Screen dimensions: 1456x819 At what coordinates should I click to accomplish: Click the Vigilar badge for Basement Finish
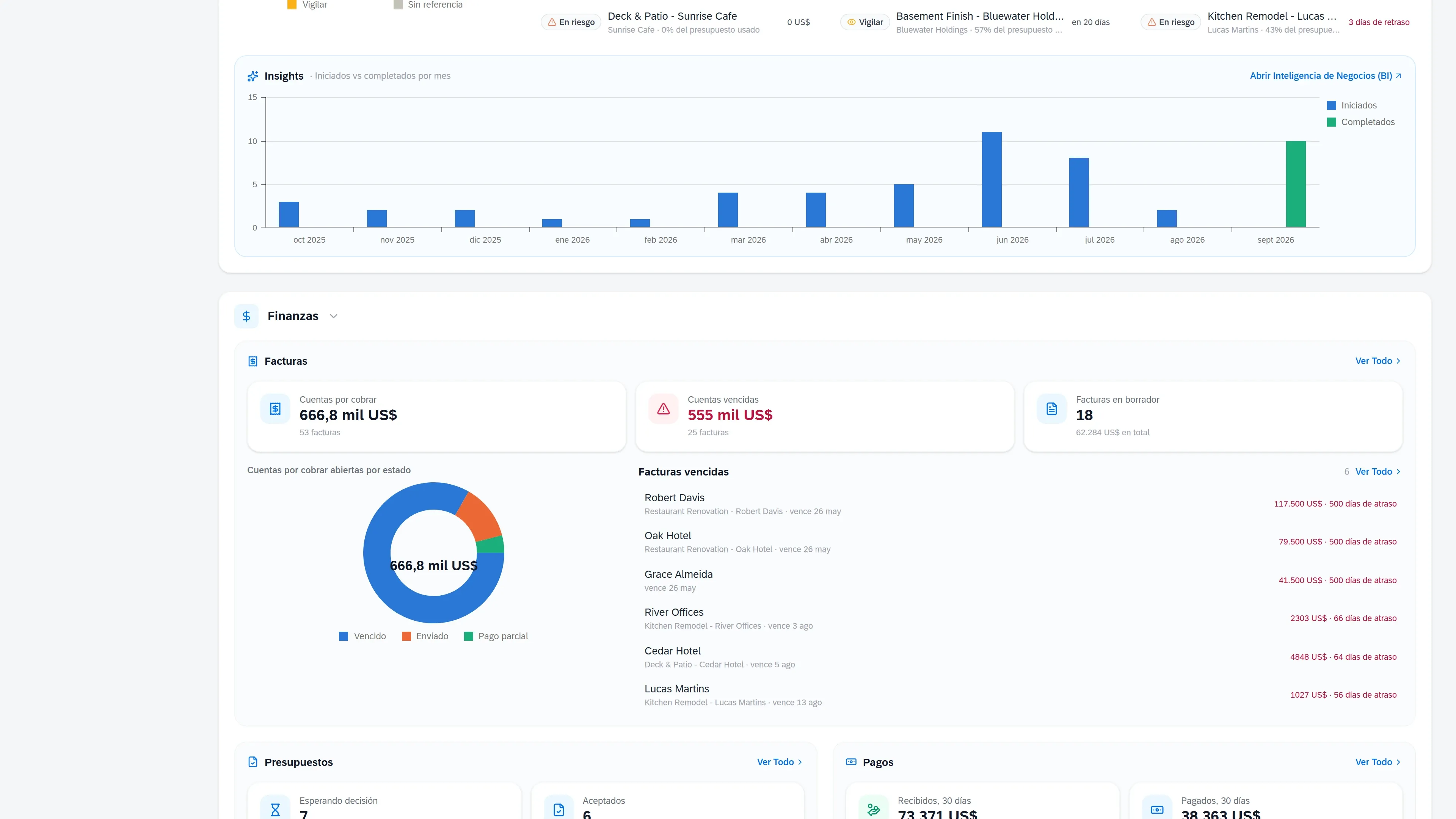point(865,22)
